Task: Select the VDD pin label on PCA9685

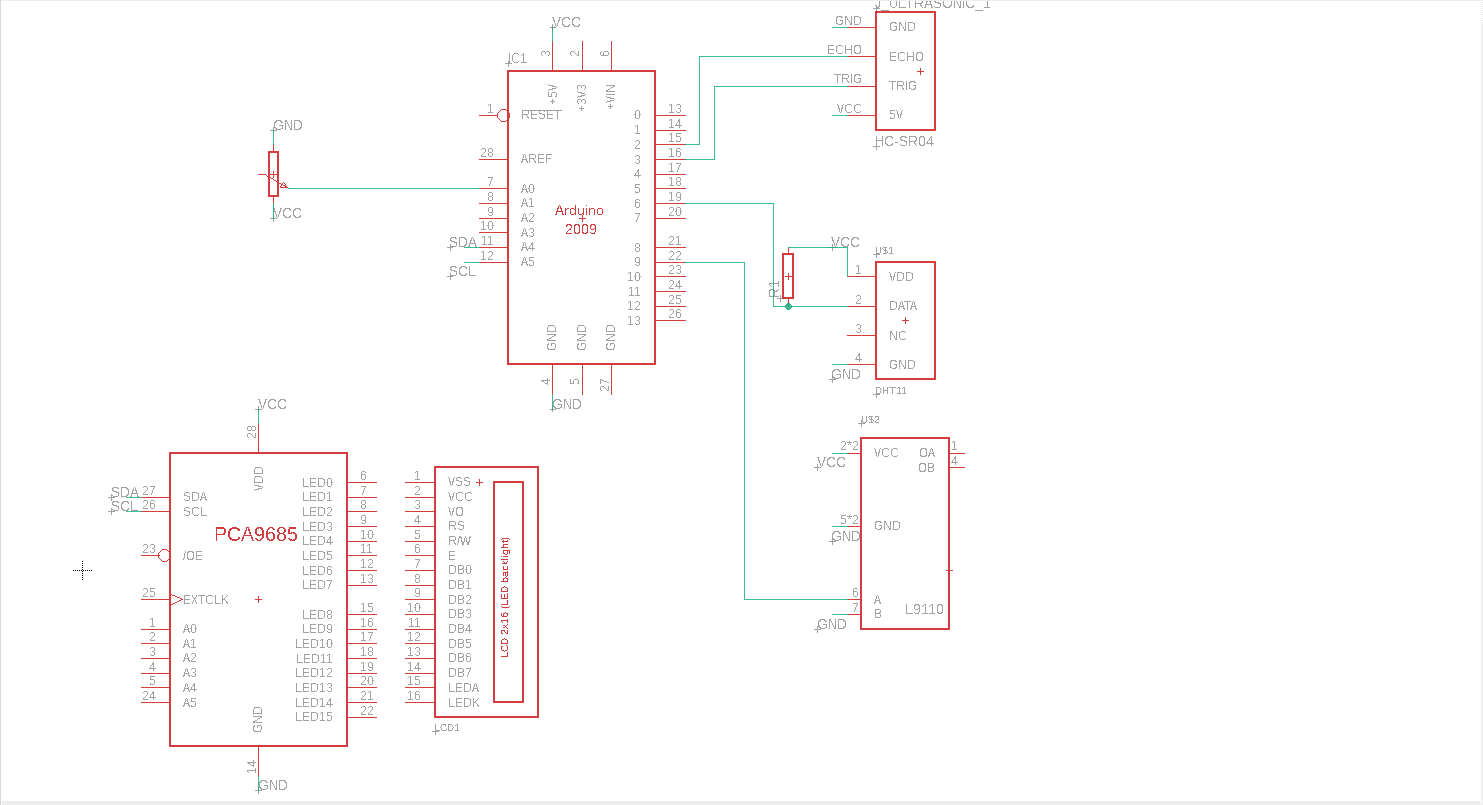Action: point(258,478)
